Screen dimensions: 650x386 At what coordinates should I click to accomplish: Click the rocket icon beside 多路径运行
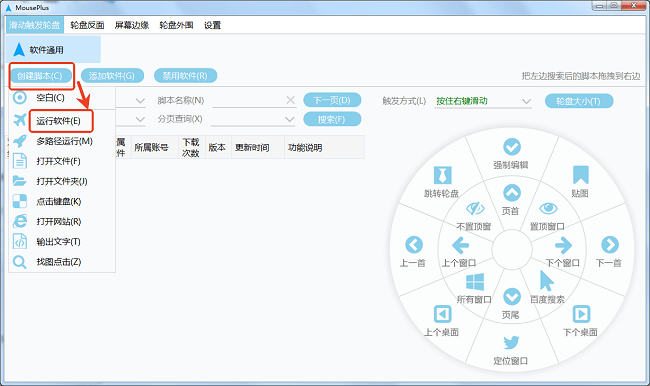tap(19, 141)
